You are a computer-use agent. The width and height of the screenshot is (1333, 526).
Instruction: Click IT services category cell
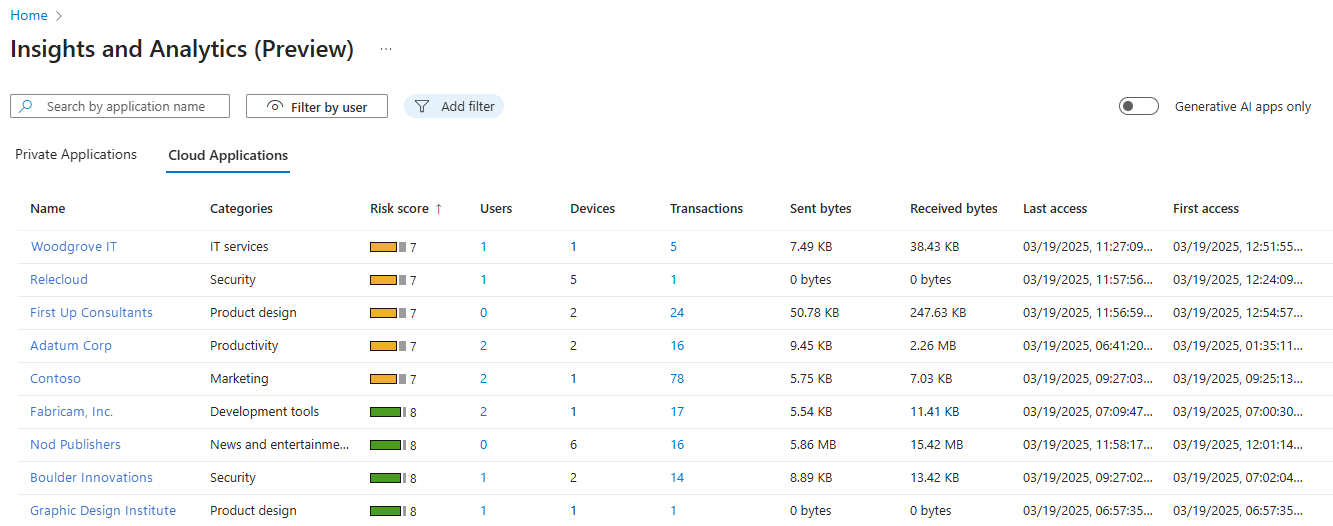239,247
